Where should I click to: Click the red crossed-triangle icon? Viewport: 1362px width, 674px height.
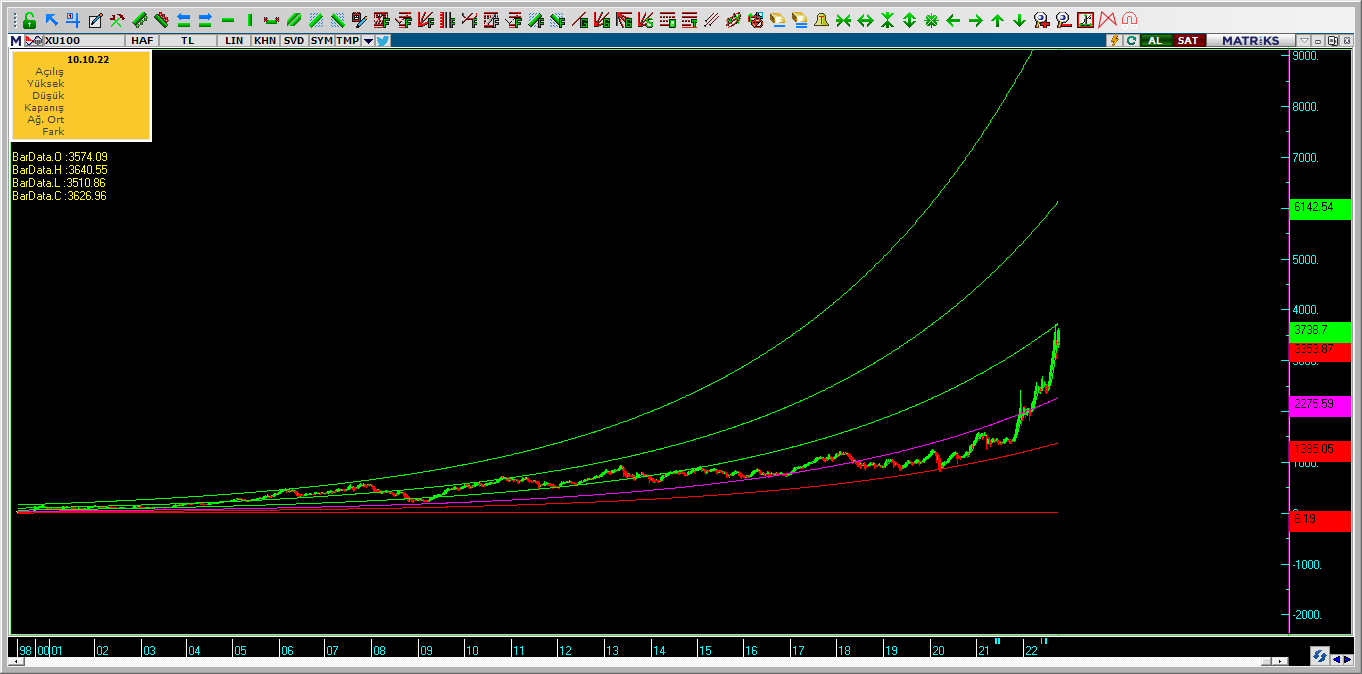click(x=1107, y=20)
